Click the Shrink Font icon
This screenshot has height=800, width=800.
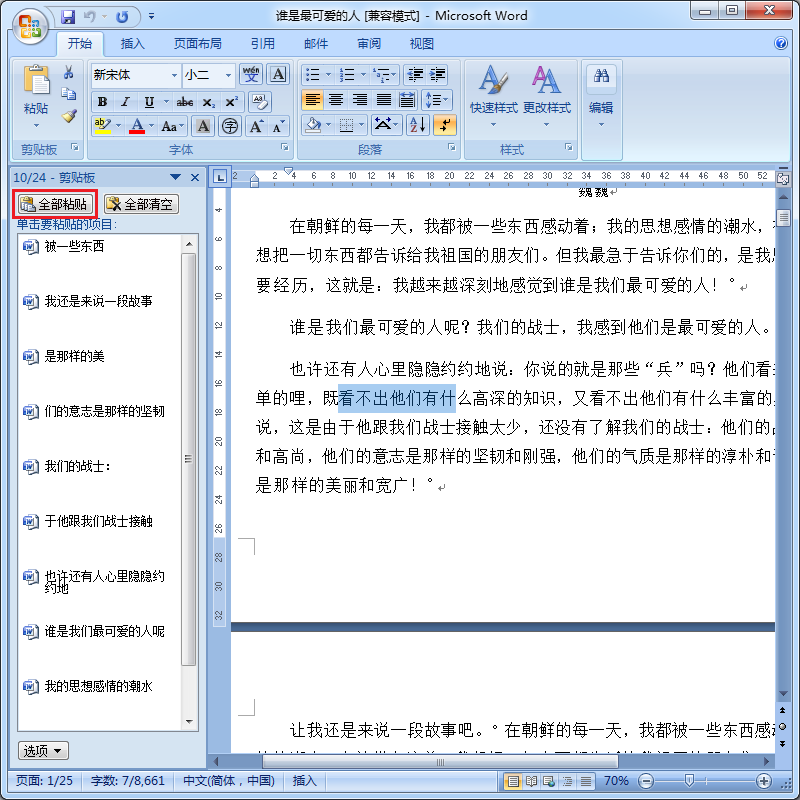279,126
